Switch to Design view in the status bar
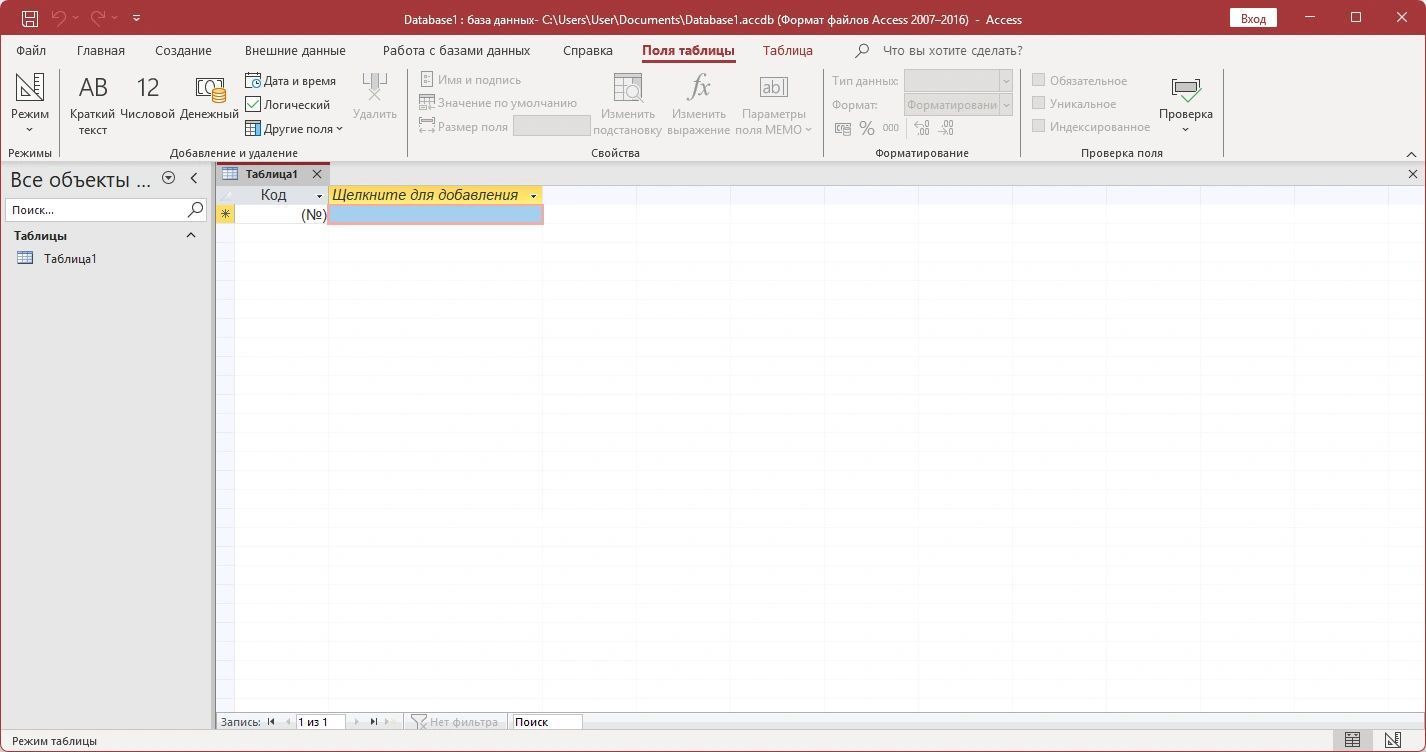1426x752 pixels. pyautogui.click(x=1391, y=741)
